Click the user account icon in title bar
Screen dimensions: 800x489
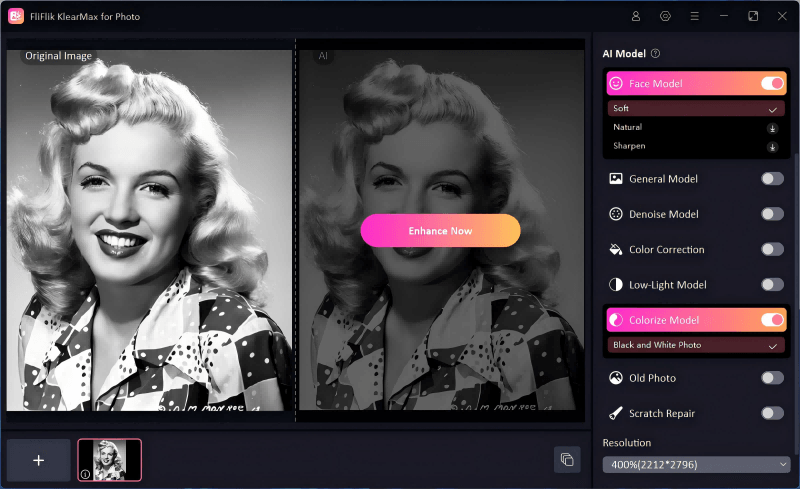click(x=636, y=16)
